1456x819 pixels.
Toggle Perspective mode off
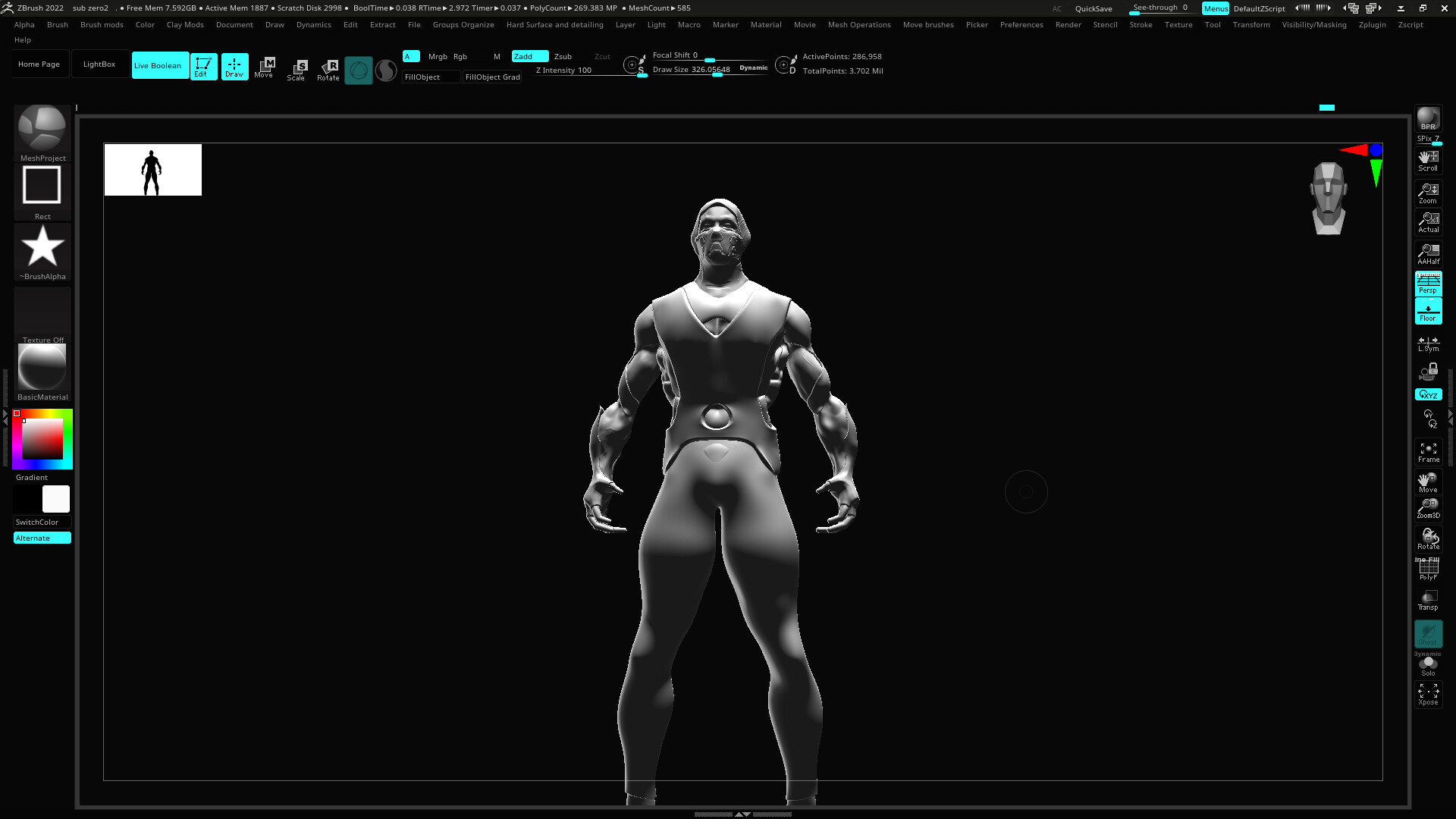click(x=1428, y=284)
